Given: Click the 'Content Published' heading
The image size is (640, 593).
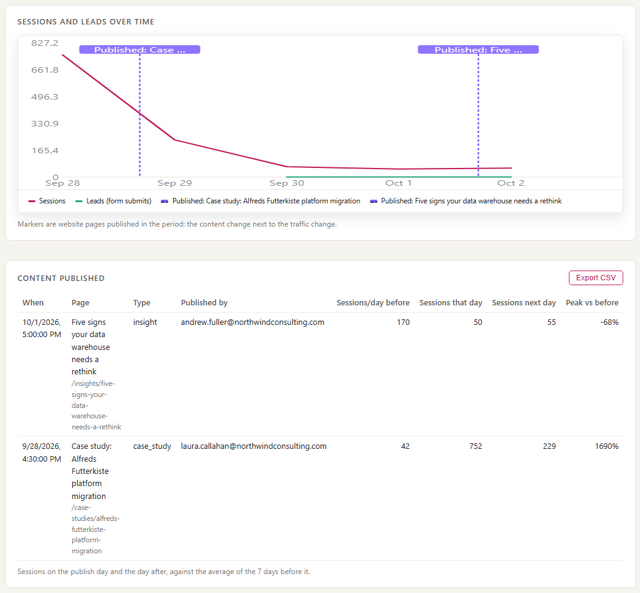Looking at the screenshot, I should coord(61,278).
